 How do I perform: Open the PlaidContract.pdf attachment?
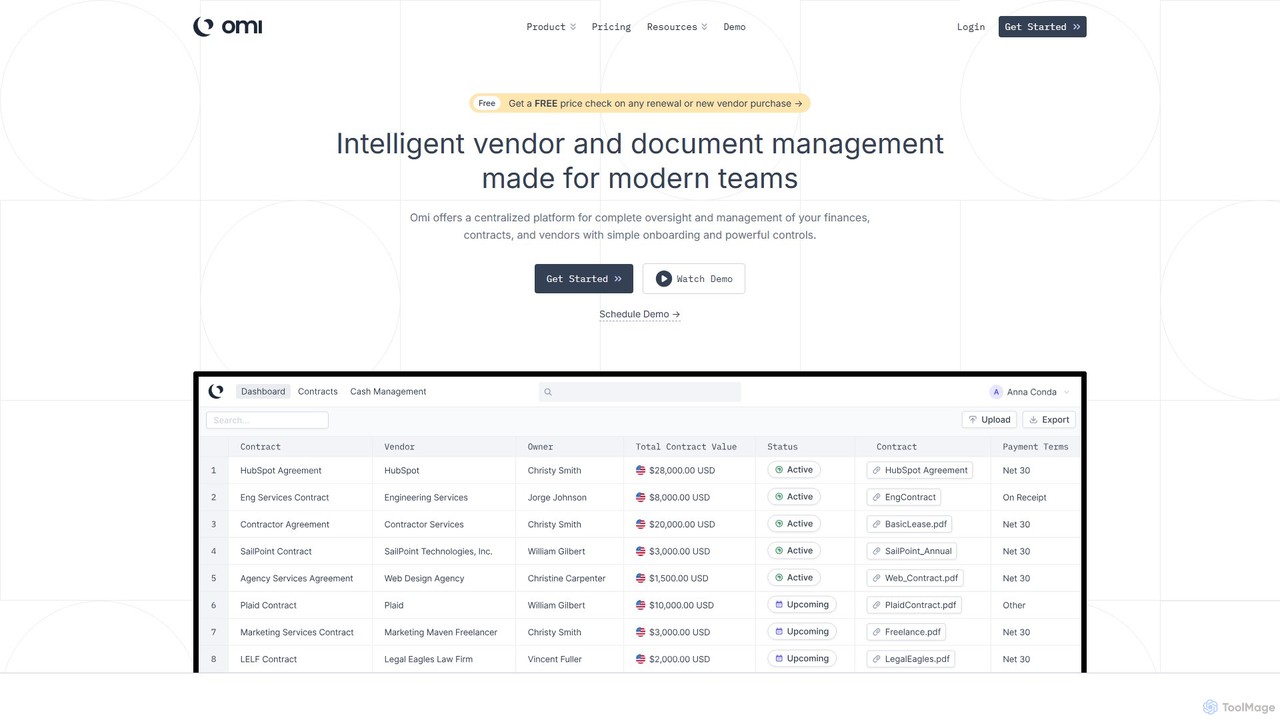[x=914, y=605]
